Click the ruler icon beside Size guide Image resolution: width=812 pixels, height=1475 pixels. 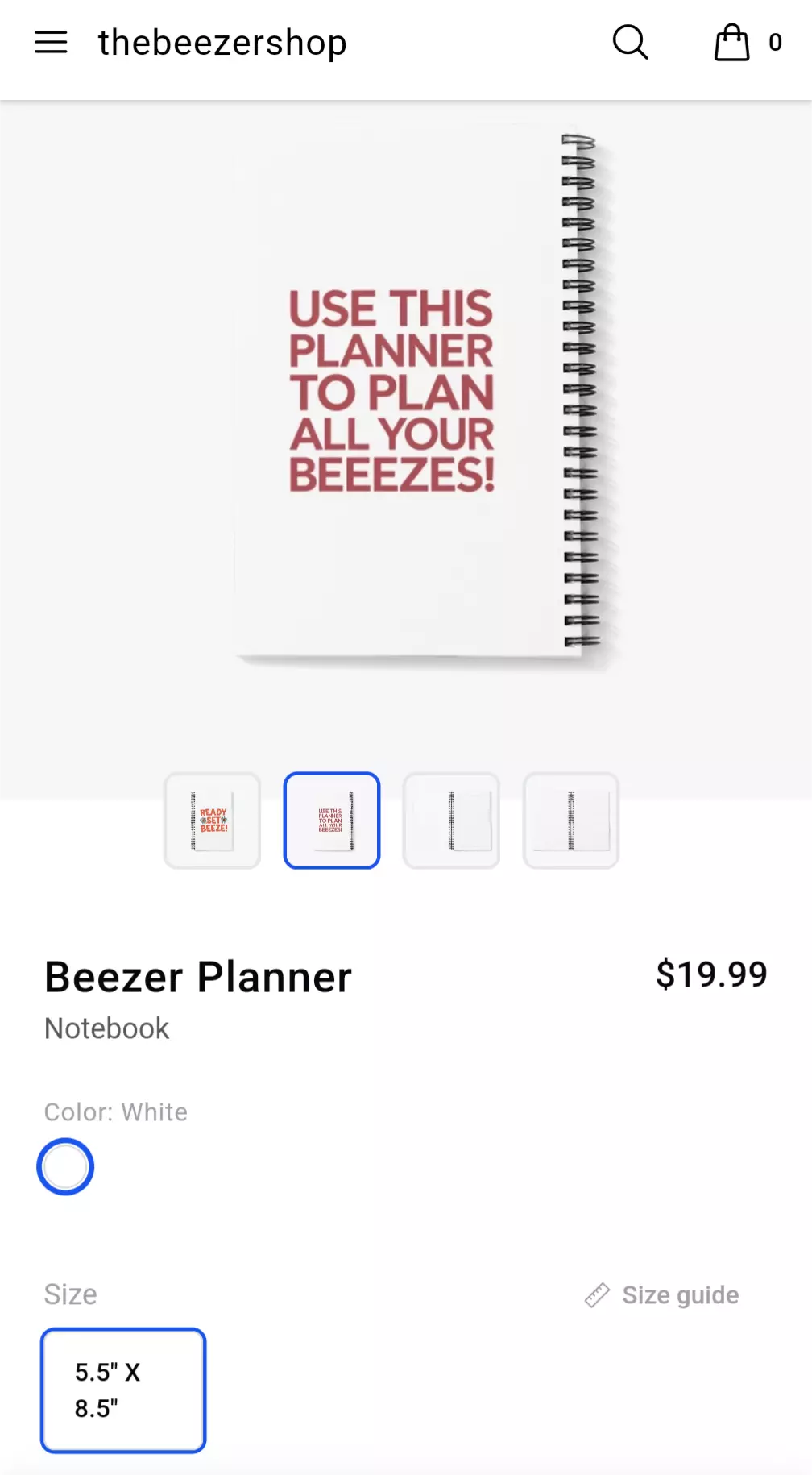(x=597, y=1295)
